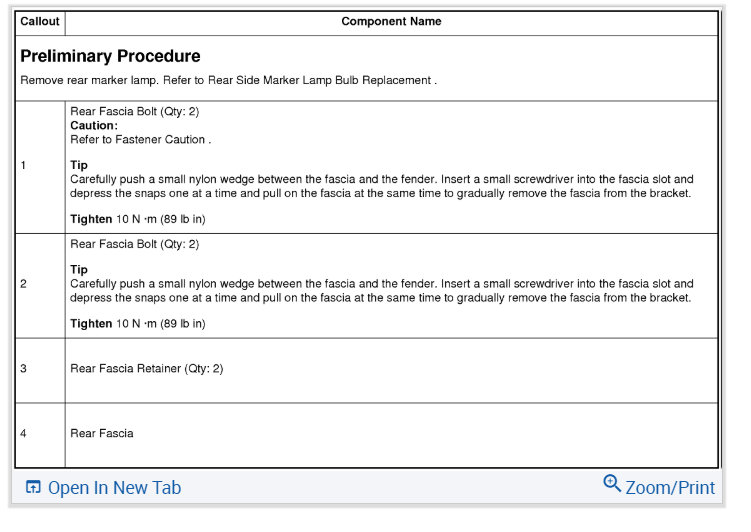The image size is (751, 532).
Task: Select the Tip label in callout 1
Action: click(79, 165)
